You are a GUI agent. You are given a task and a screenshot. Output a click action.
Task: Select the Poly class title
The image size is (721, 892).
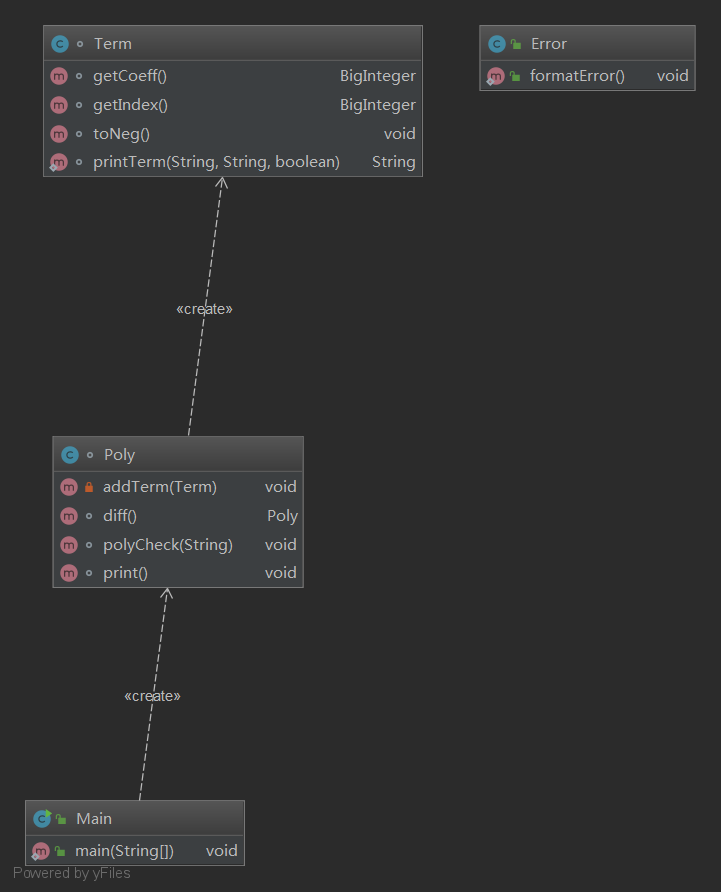pos(119,455)
